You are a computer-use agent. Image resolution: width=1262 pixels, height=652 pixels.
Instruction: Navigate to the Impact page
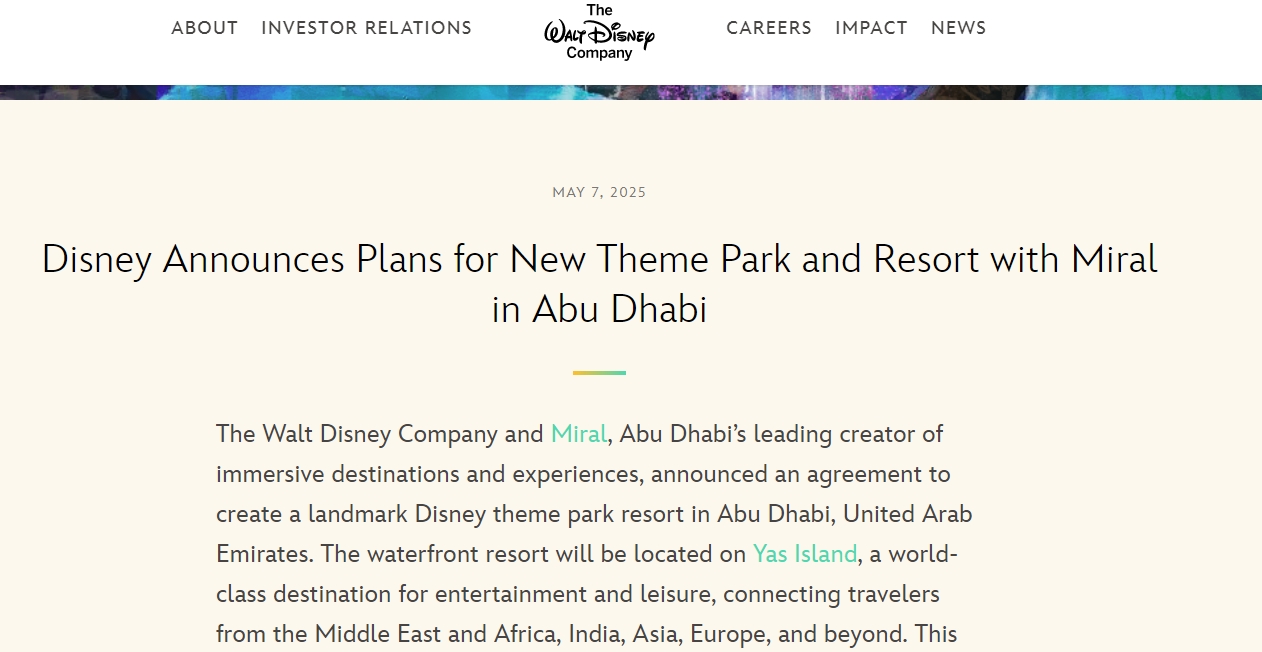tap(871, 28)
